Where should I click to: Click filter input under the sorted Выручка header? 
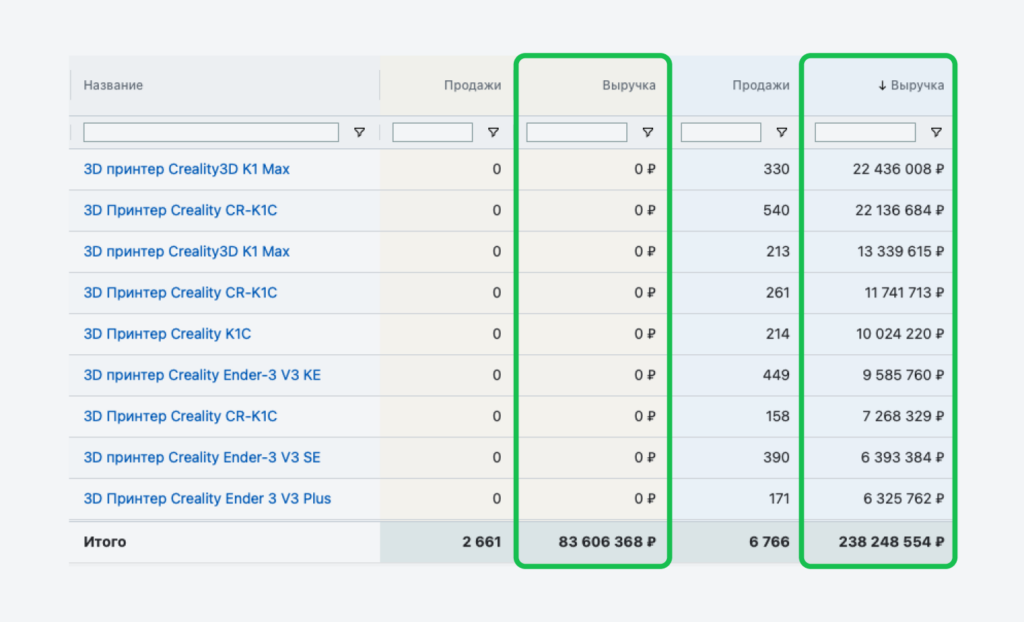865,132
